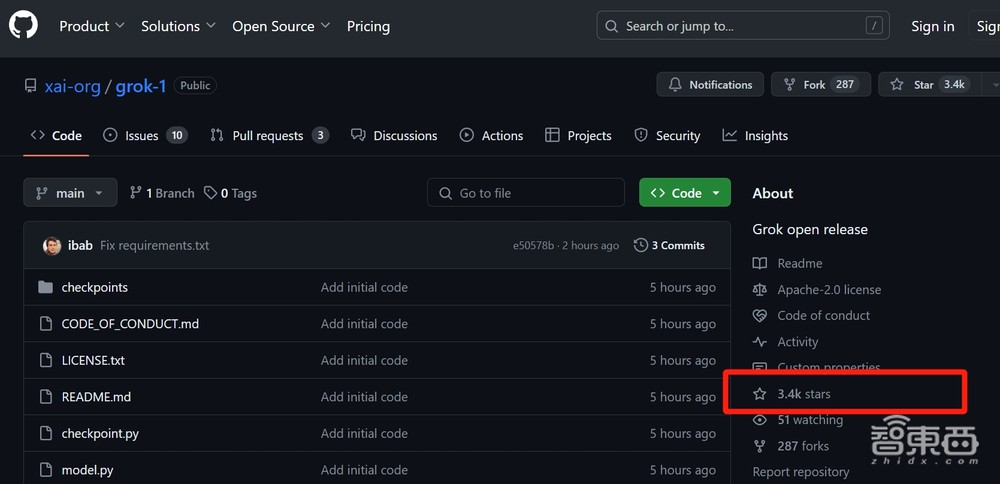
Task: Switch to the Pull requests tab
Action: pos(268,136)
